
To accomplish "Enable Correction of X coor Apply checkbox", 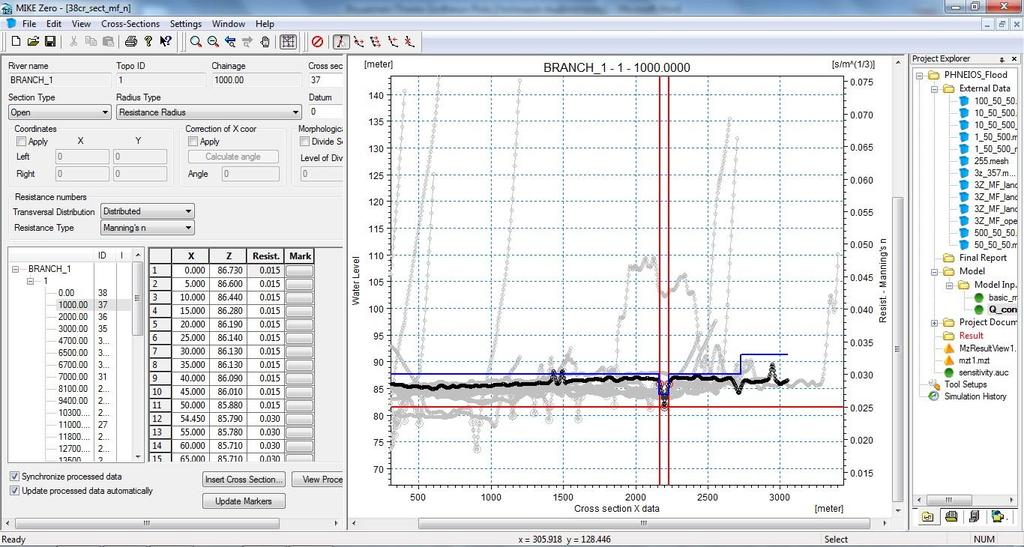I will click(x=193, y=141).
